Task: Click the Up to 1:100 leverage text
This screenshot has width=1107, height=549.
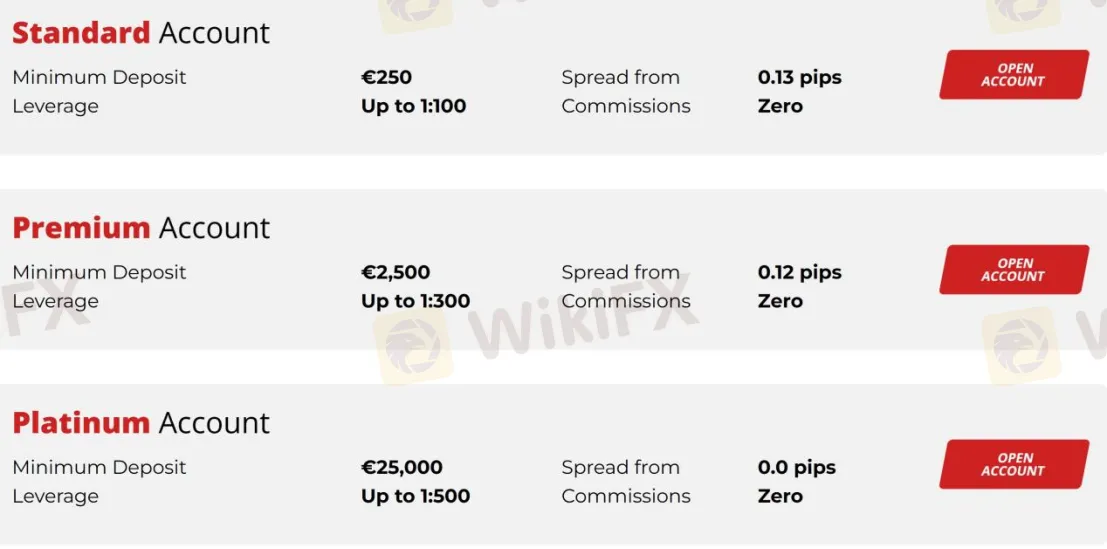Action: coord(414,107)
